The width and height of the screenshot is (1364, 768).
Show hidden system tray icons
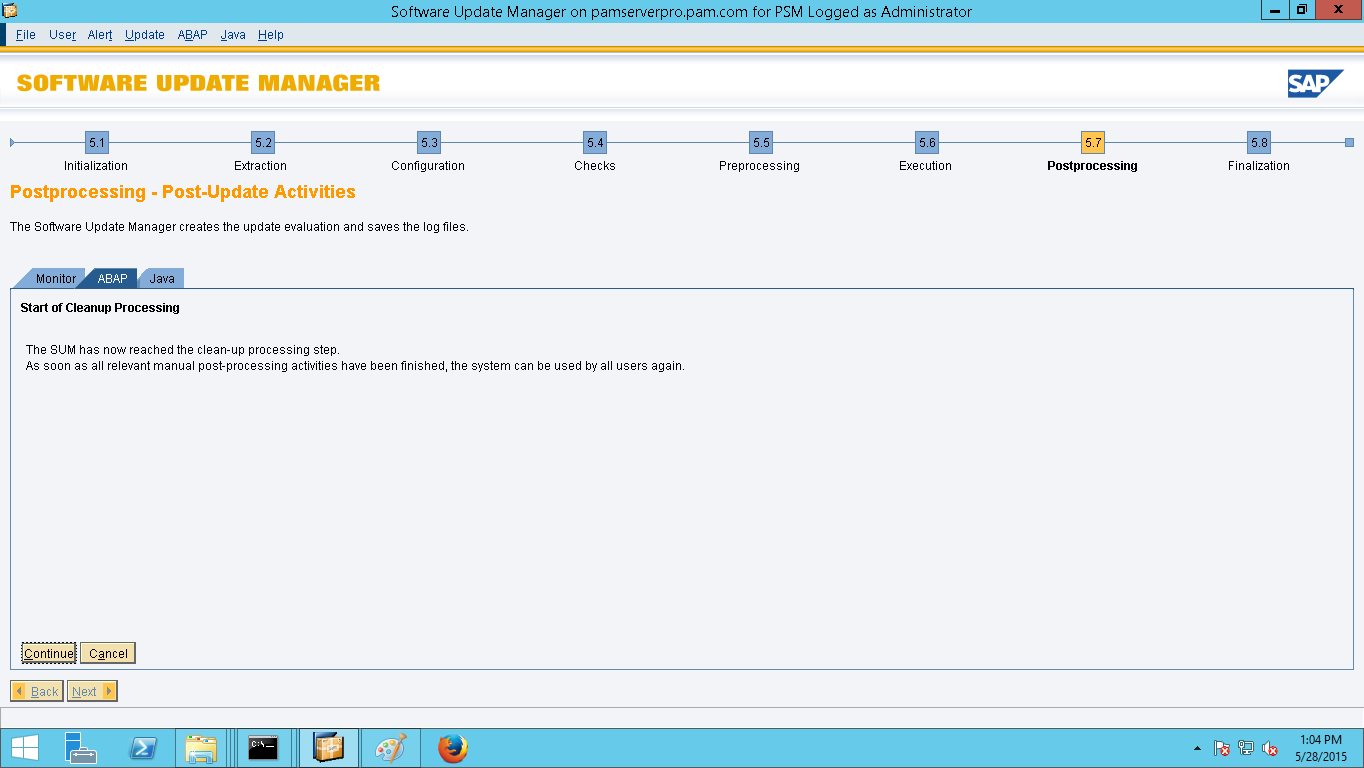pyautogui.click(x=1198, y=748)
